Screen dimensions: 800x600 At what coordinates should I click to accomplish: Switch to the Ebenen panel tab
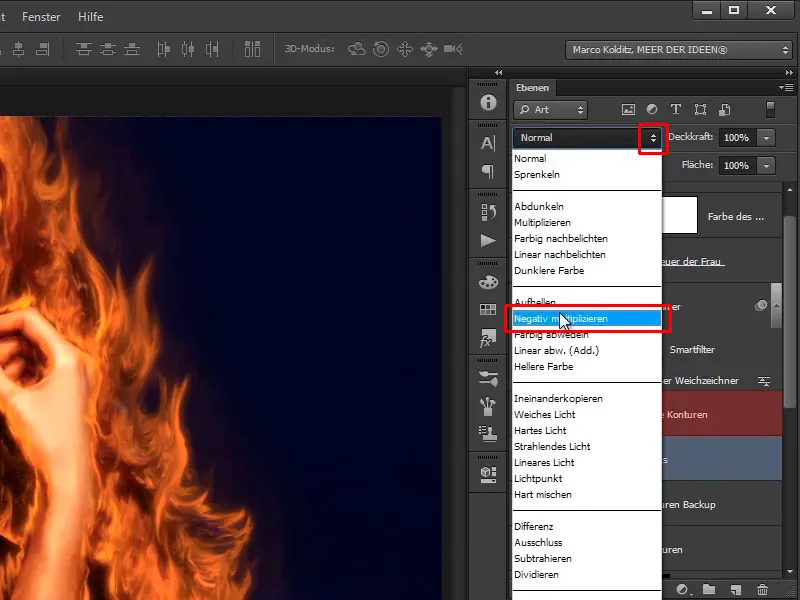(x=533, y=88)
